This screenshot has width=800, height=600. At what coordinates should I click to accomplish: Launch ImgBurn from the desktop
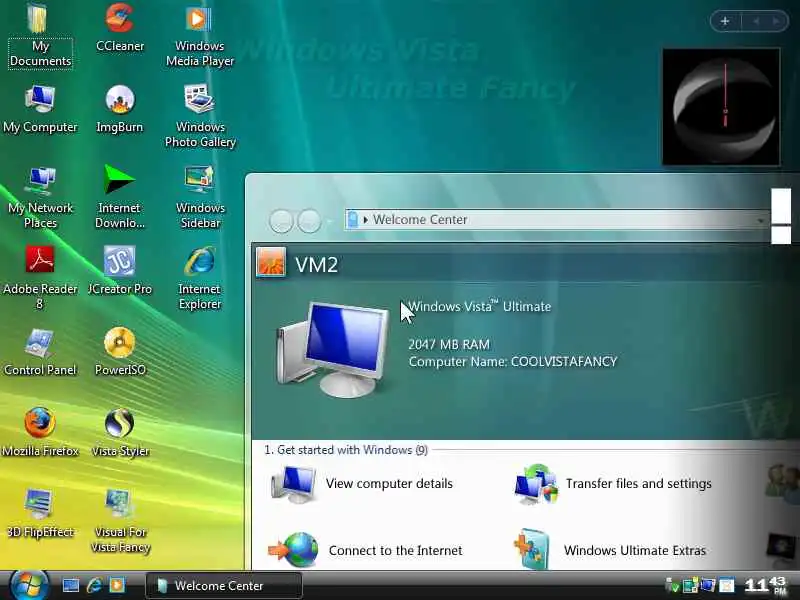coord(120,110)
